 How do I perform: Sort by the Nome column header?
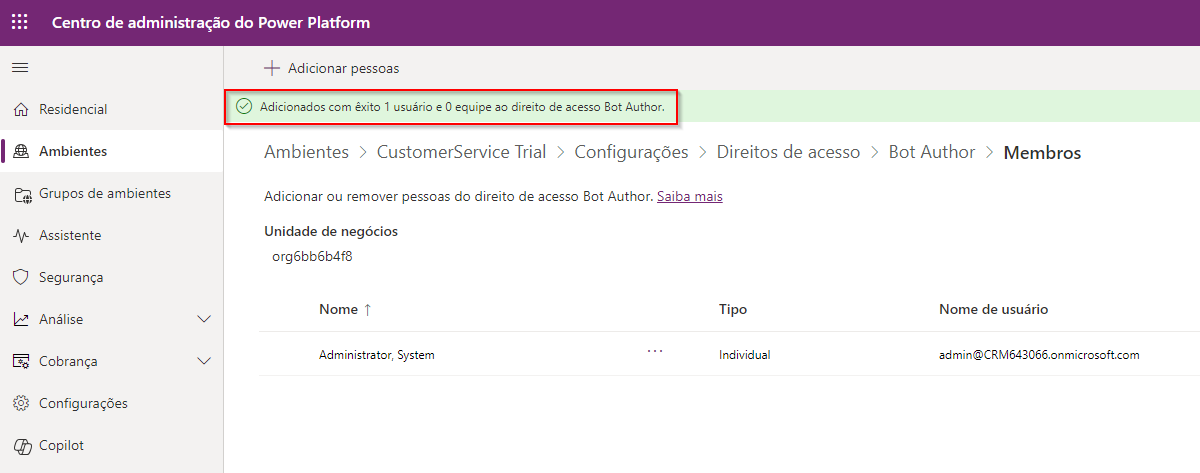point(338,310)
